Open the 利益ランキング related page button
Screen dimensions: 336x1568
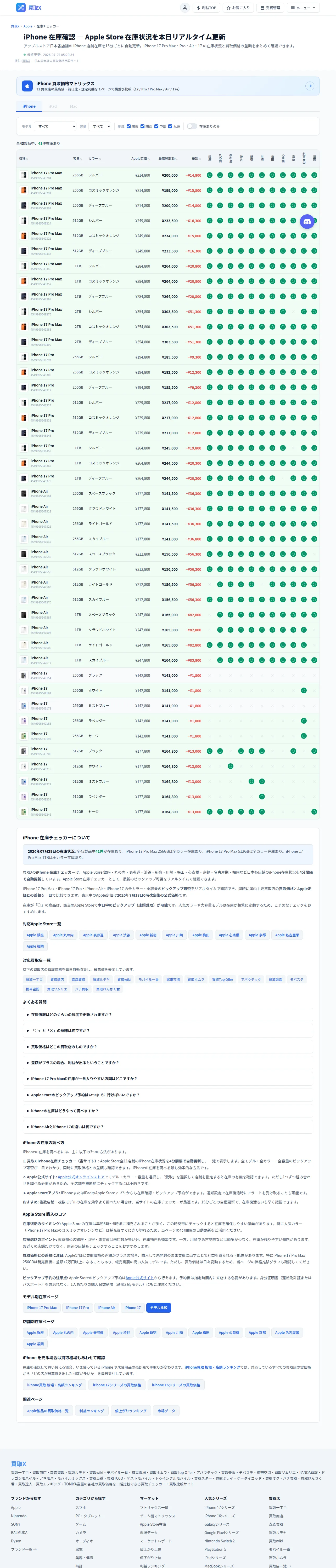point(92,1411)
